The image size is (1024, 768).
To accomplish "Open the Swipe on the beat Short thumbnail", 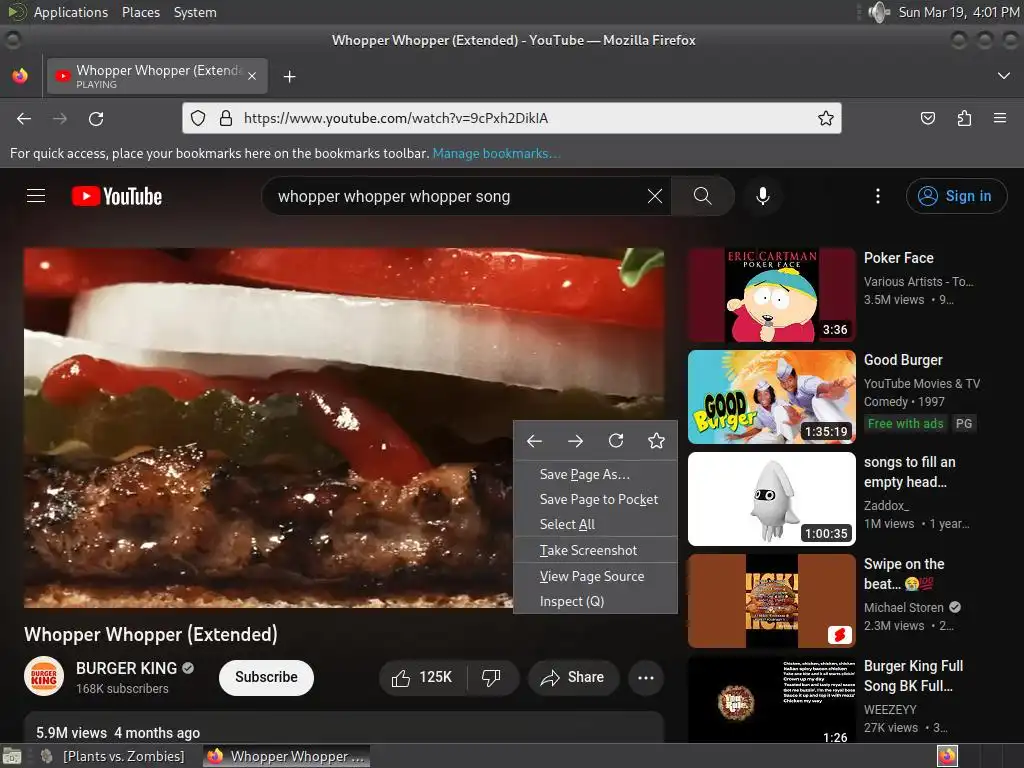I will 771,601.
